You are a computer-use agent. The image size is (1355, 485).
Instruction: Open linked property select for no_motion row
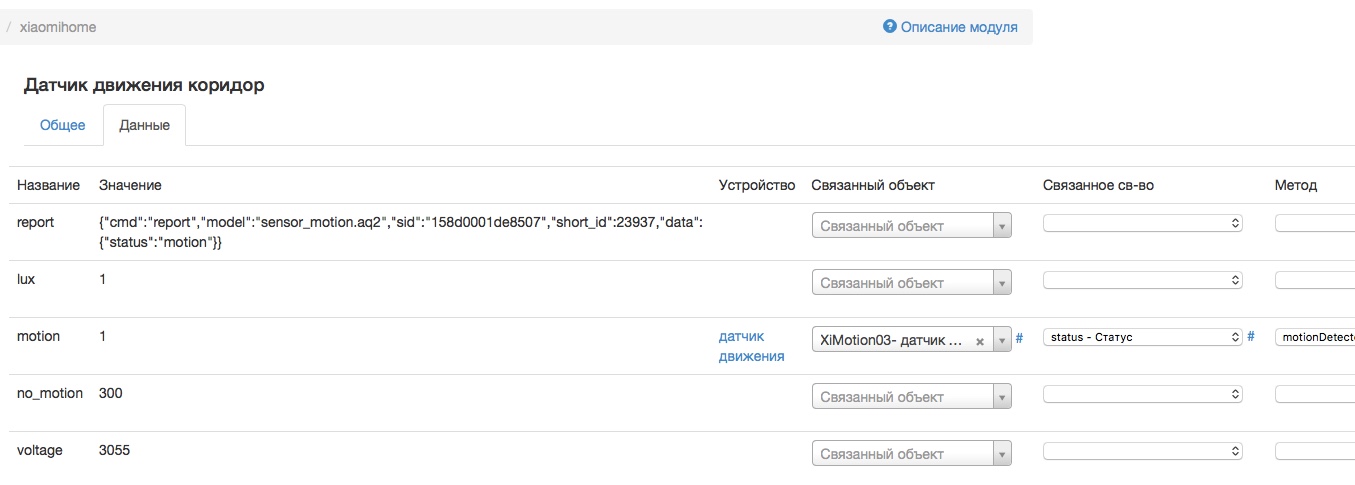coord(1142,395)
